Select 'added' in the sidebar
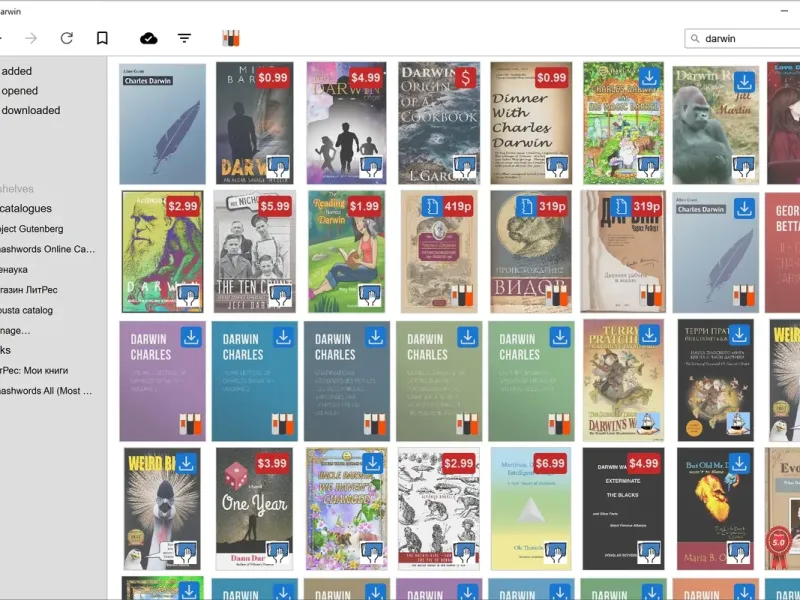 [x=16, y=71]
